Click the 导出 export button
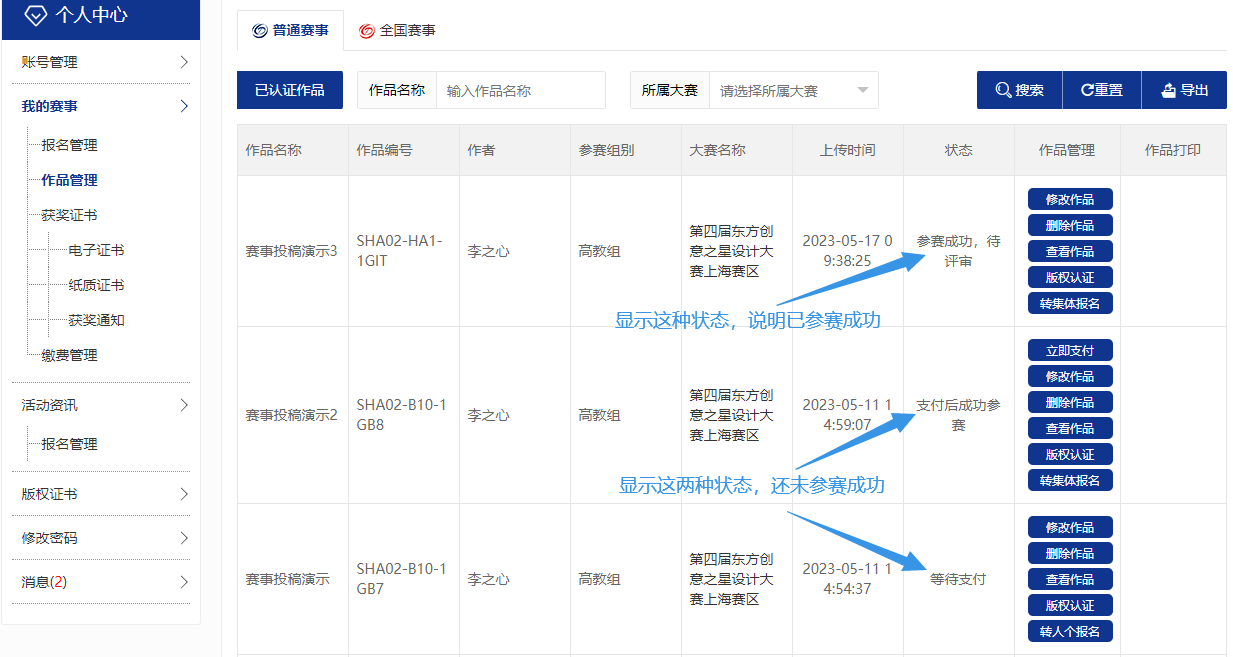The height and width of the screenshot is (657, 1233). click(1184, 90)
